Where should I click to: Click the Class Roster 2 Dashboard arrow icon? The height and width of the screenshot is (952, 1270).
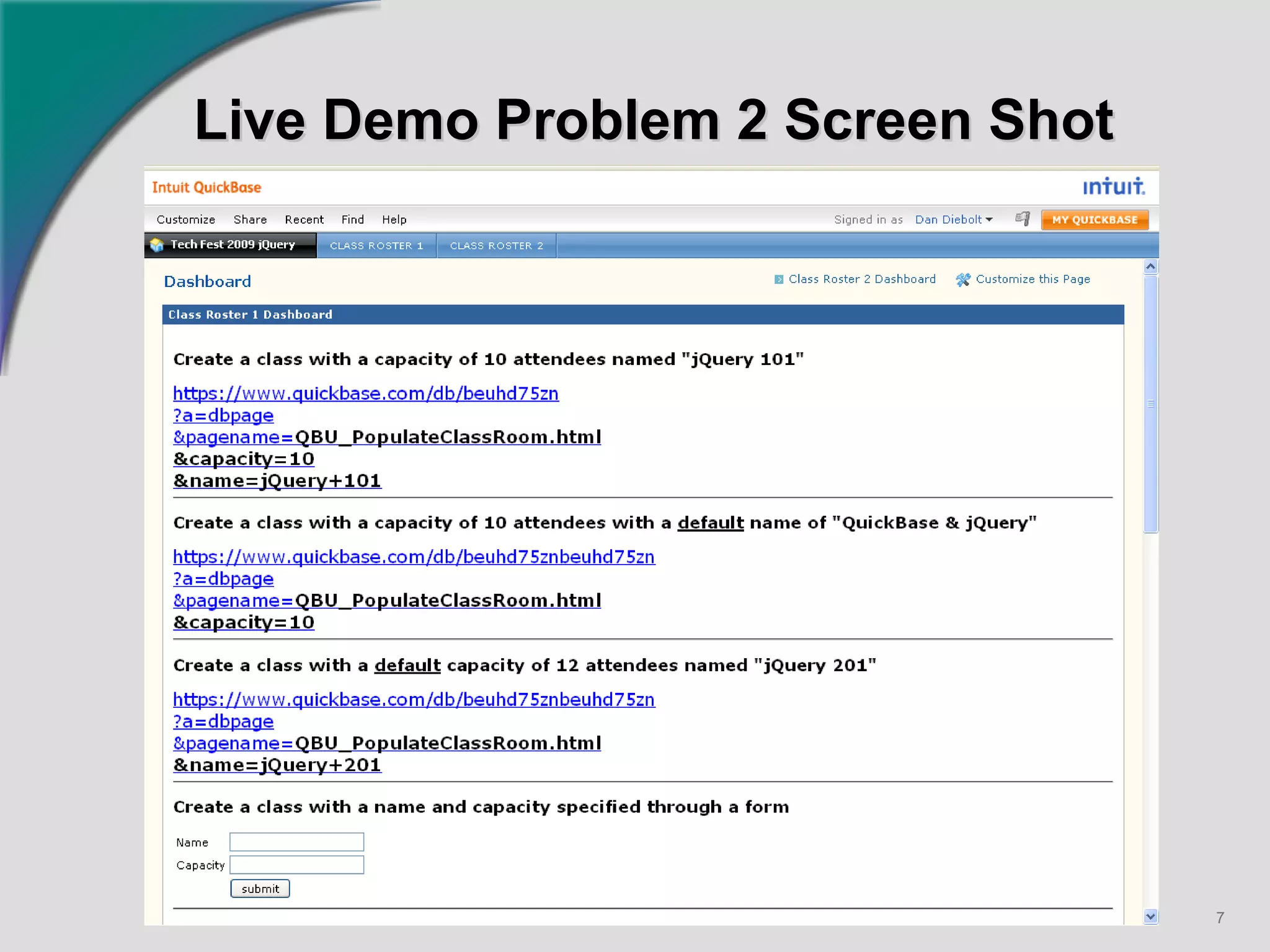click(779, 280)
